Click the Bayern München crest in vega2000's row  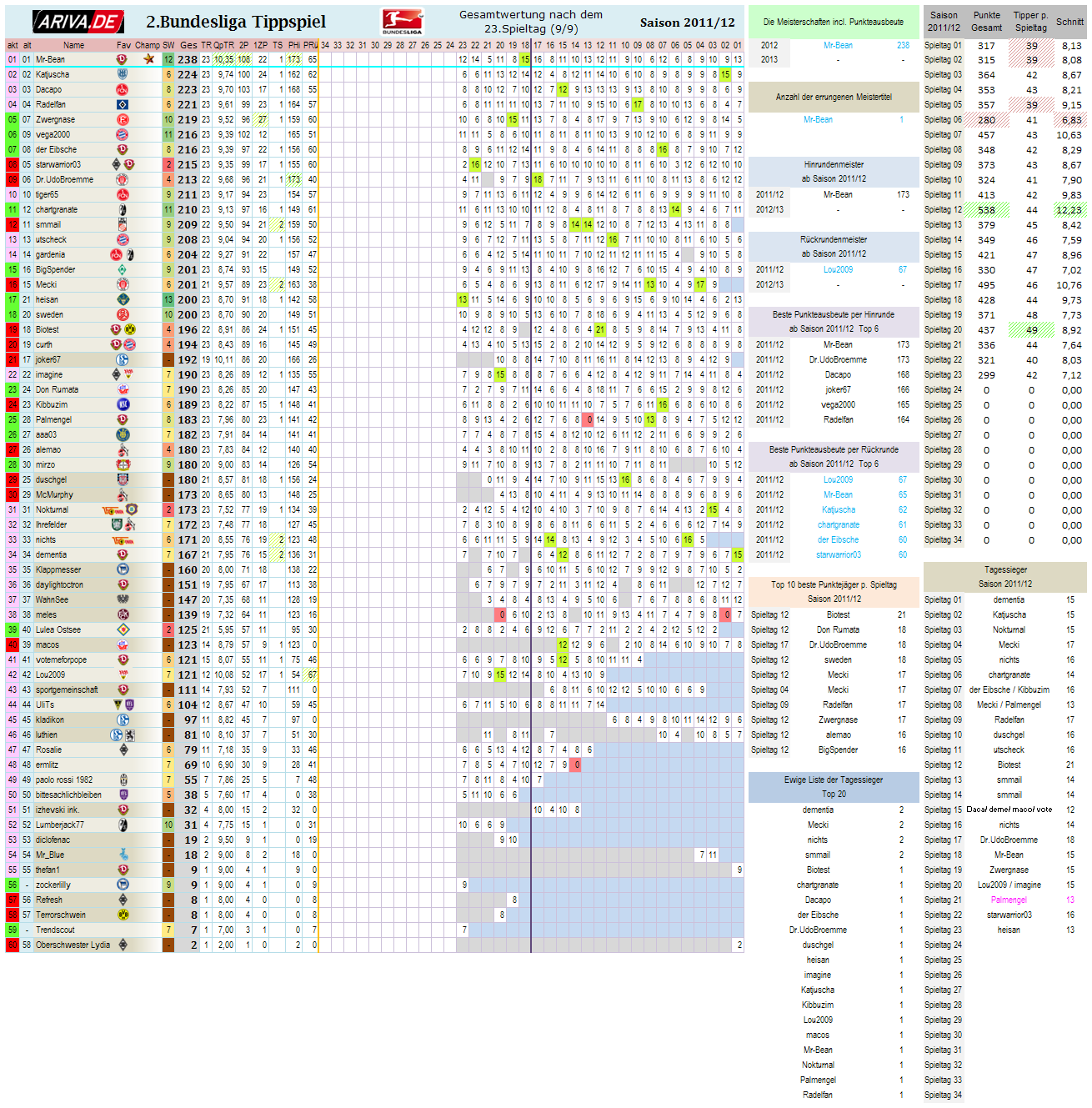tap(123, 134)
